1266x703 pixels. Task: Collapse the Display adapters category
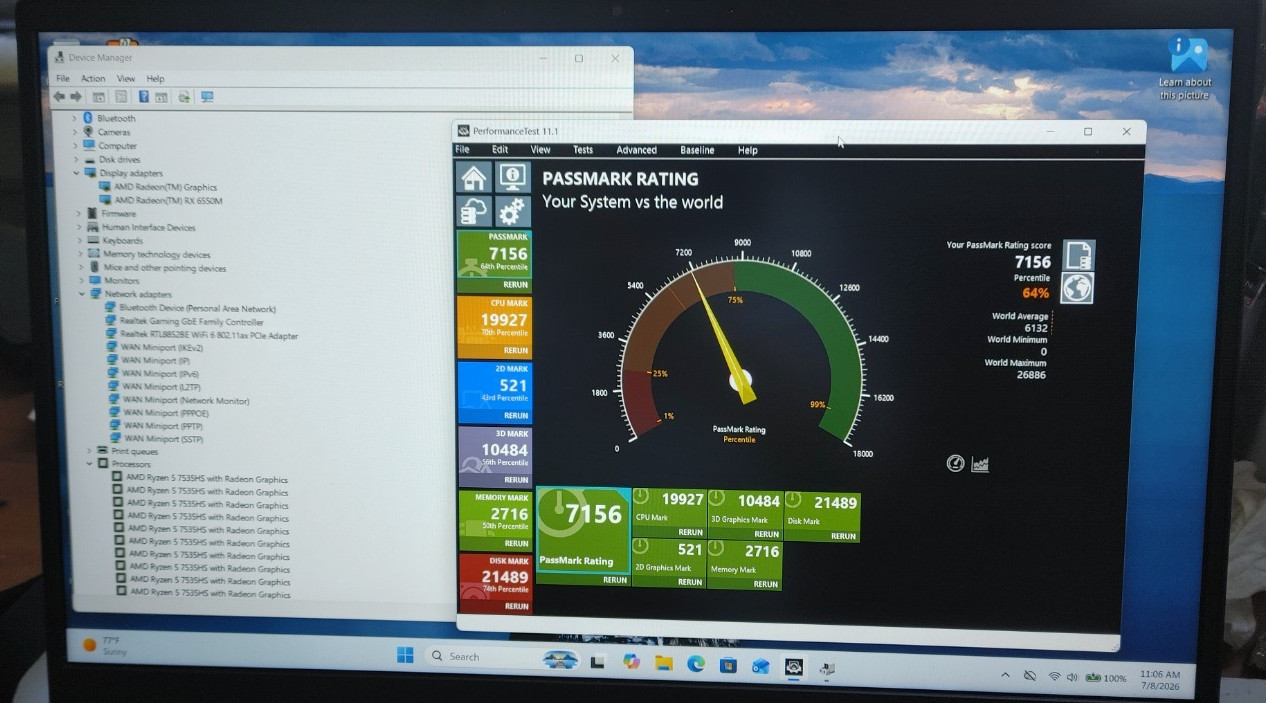point(75,173)
